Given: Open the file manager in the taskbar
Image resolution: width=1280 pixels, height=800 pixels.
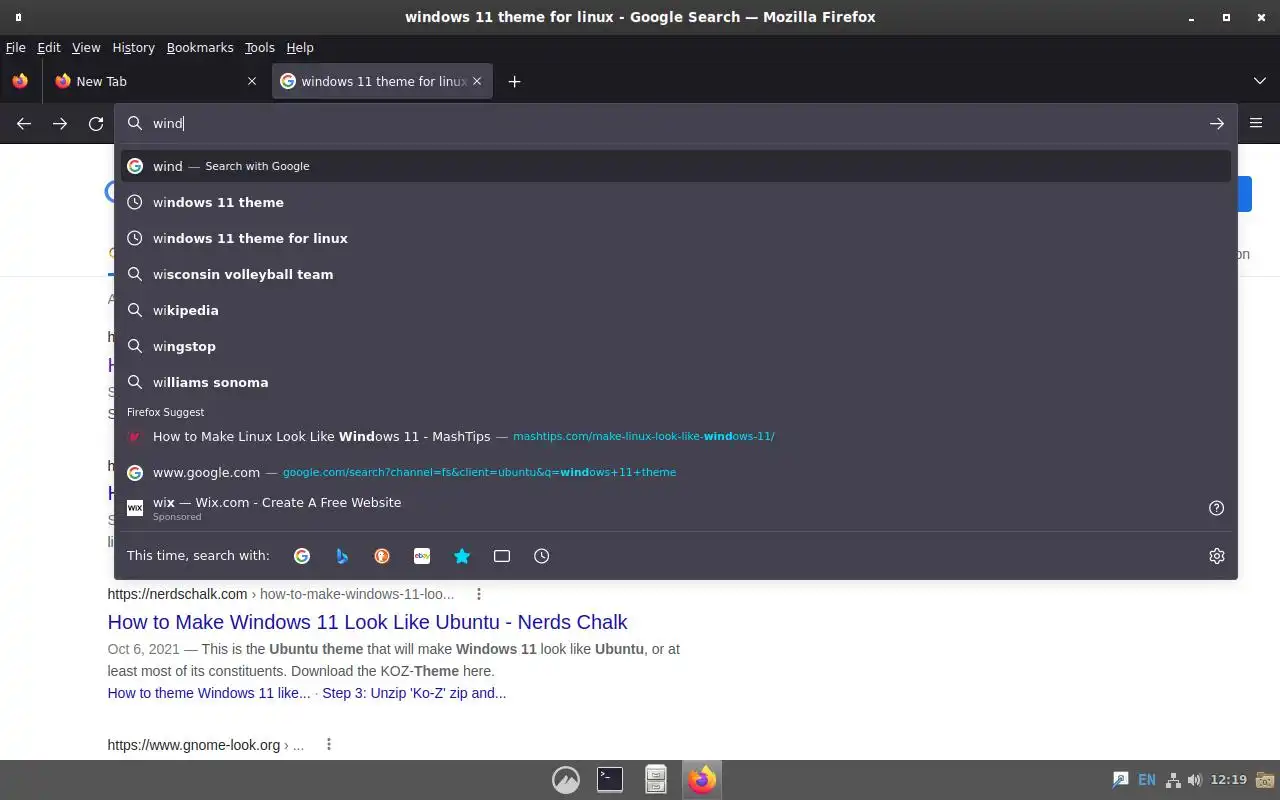Looking at the screenshot, I should (x=656, y=780).
